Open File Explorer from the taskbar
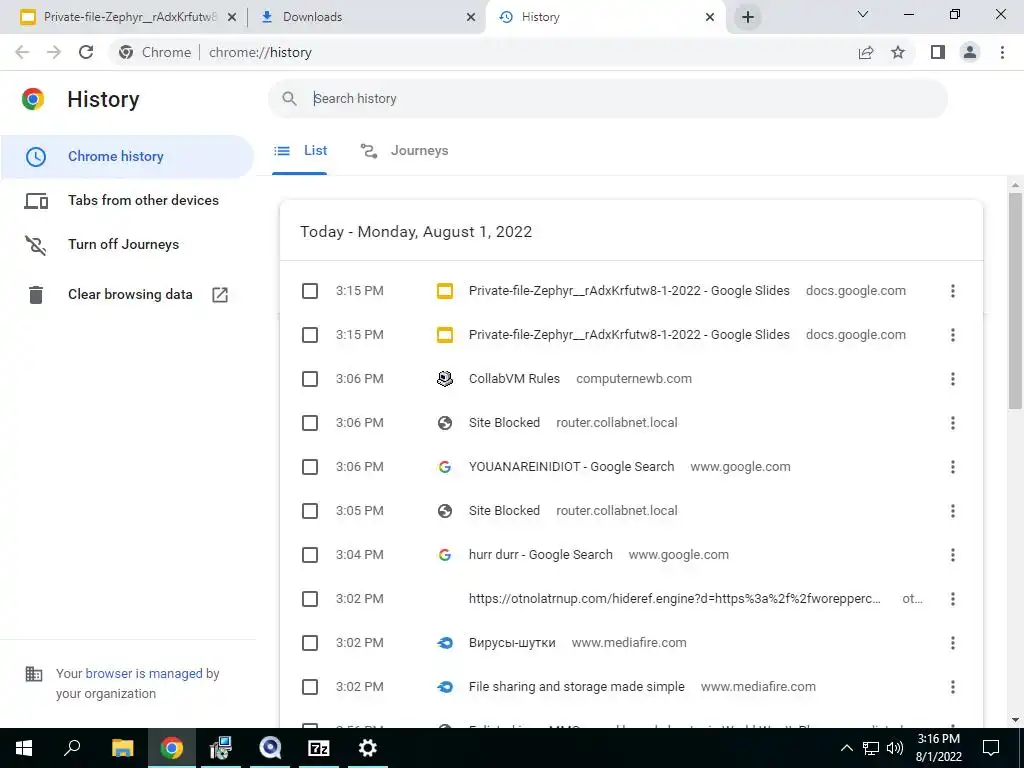 pyautogui.click(x=123, y=748)
